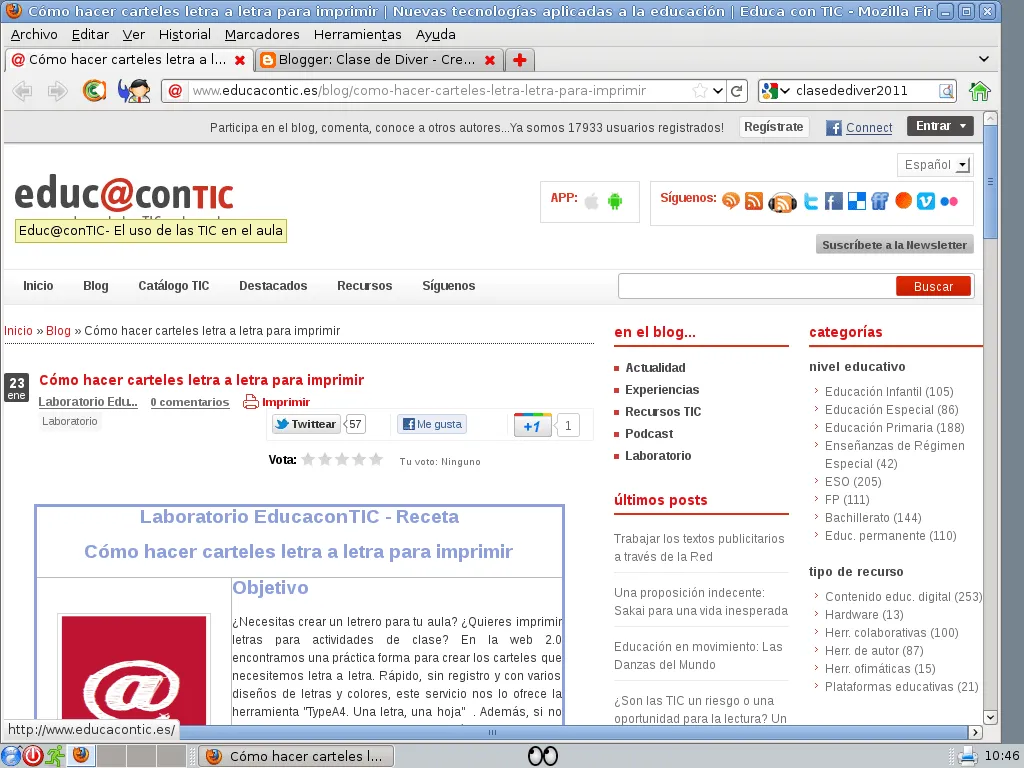This screenshot has width=1024, height=768.
Task: Close the 'Cómo hacer carteles' tab
Action: pyautogui.click(x=240, y=60)
